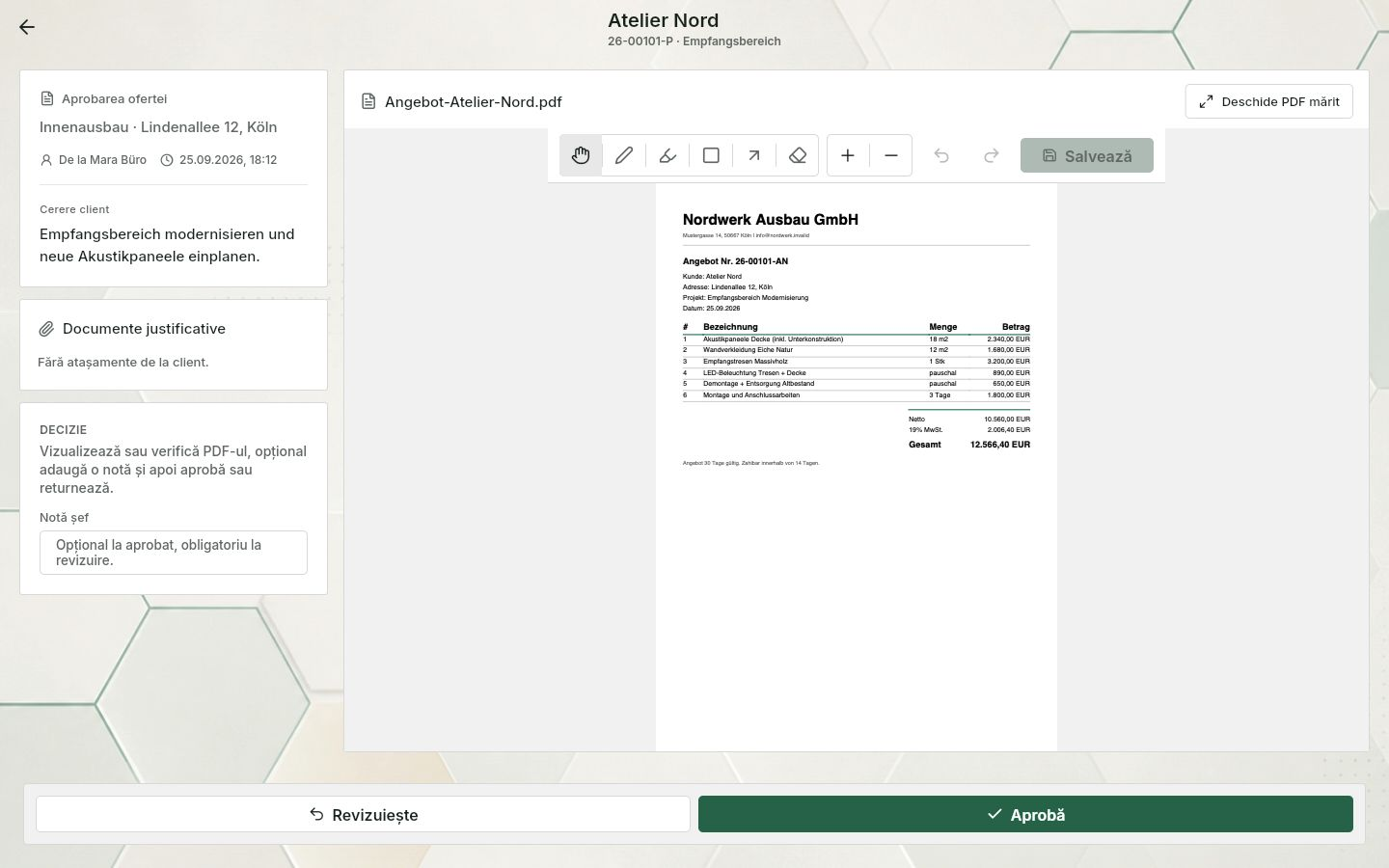Screen dimensions: 1389x868
Task: Click the Aprobarea ofertei label
Action: (x=114, y=98)
